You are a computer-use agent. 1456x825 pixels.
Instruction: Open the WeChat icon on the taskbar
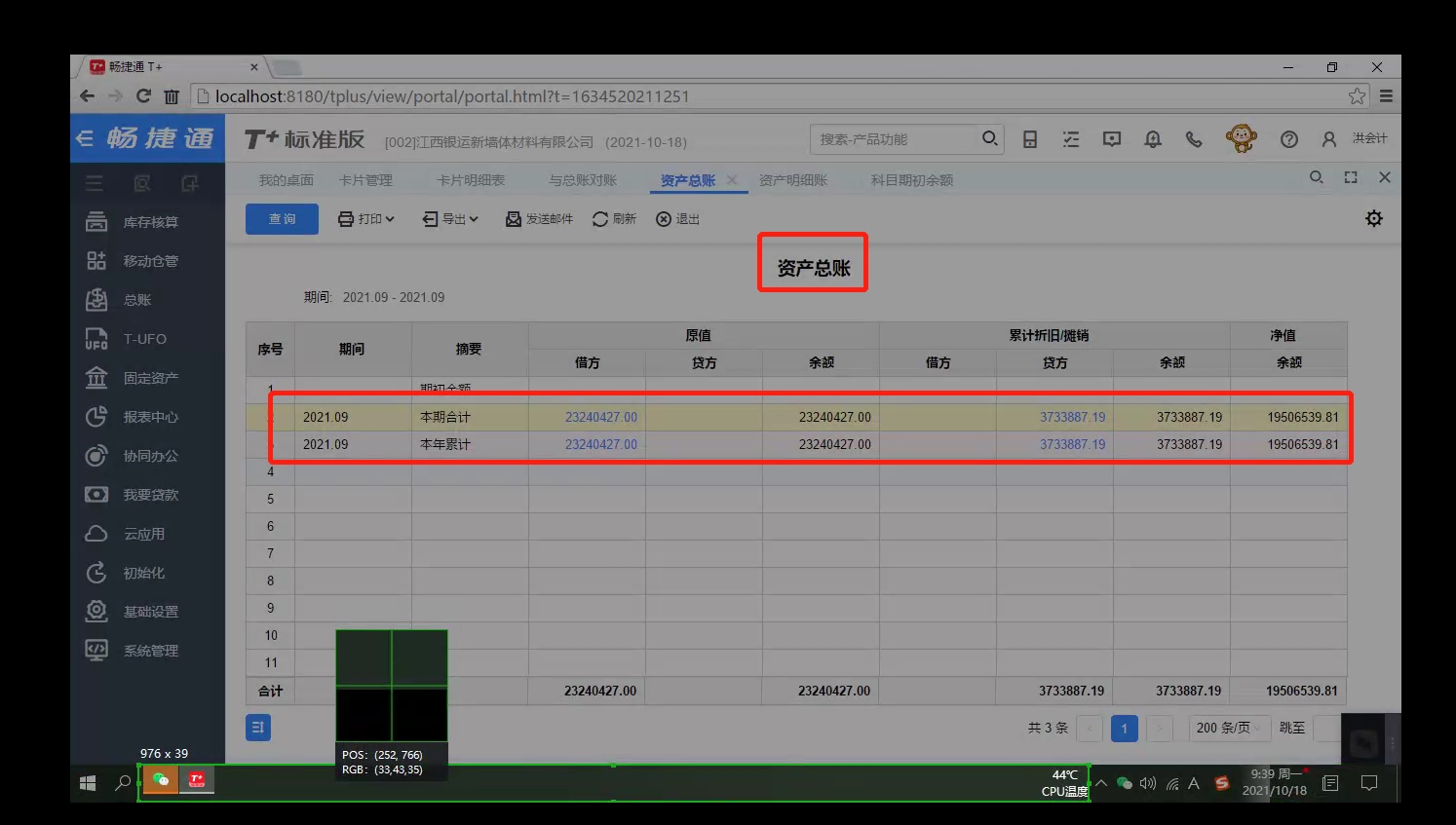click(161, 780)
